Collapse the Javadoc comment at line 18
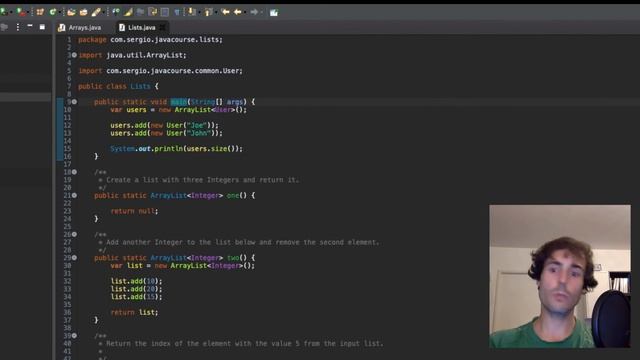The image size is (640, 360). 74,172
